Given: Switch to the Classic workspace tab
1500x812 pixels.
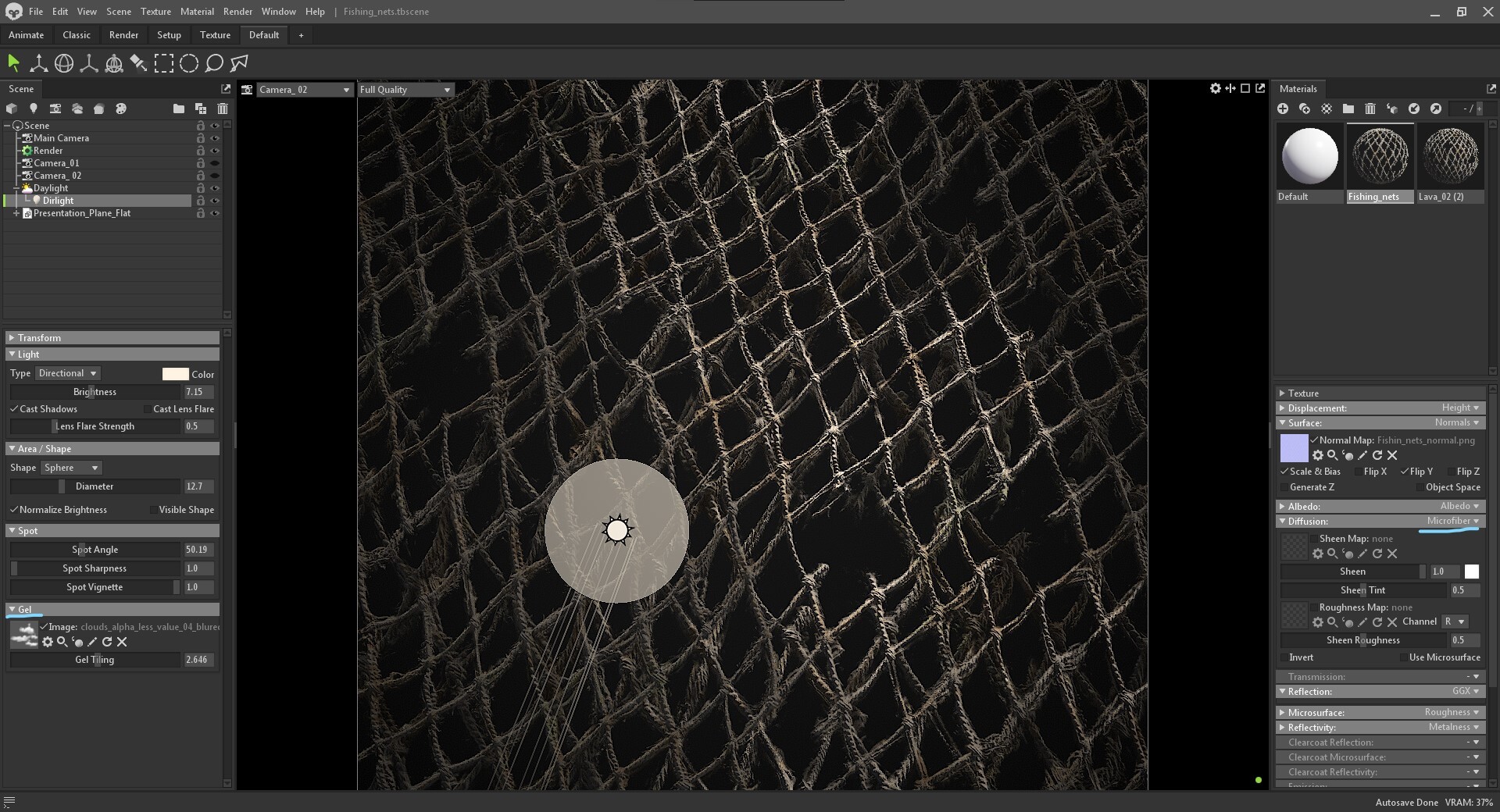Looking at the screenshot, I should [x=77, y=35].
